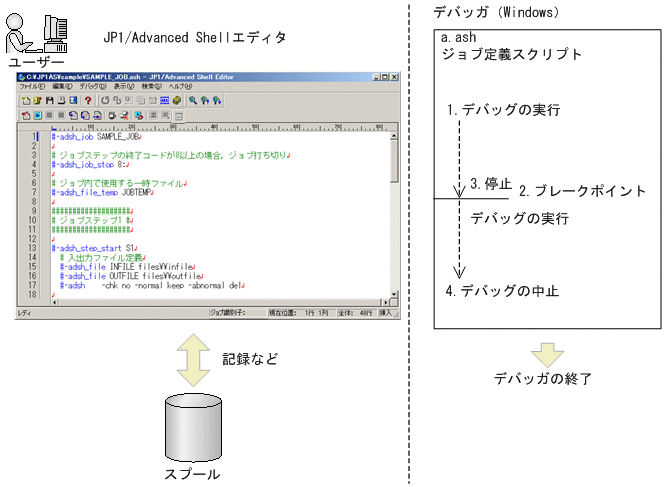The image size is (664, 487).
Task: Click the first icon of debug toolbar row
Action: (26, 115)
